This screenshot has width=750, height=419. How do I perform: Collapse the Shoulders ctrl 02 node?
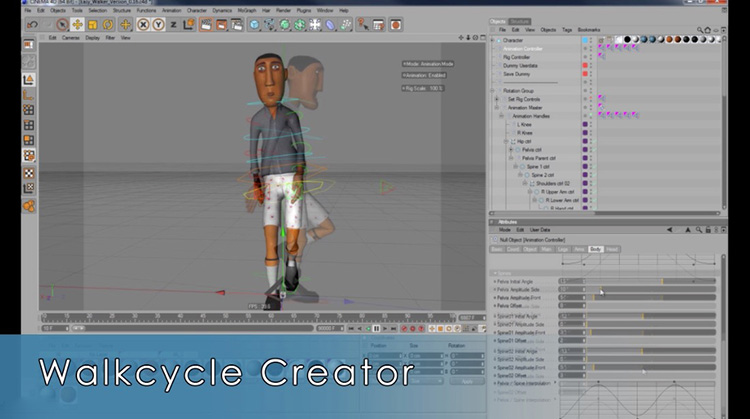click(525, 183)
